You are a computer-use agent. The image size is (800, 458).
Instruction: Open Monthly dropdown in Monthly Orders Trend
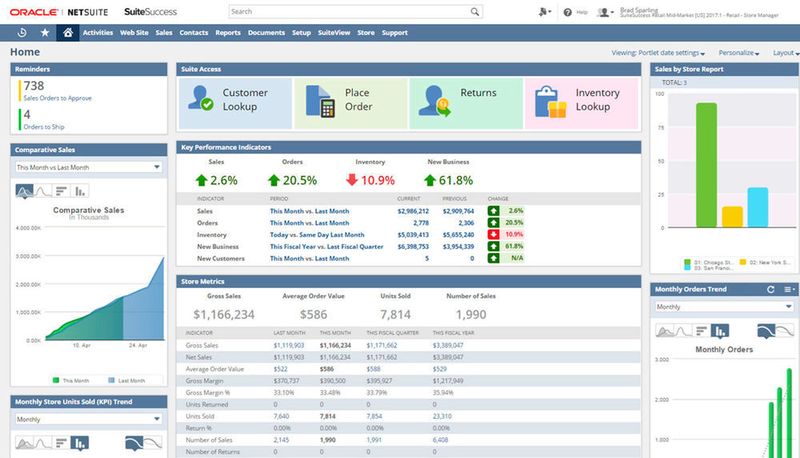click(724, 307)
